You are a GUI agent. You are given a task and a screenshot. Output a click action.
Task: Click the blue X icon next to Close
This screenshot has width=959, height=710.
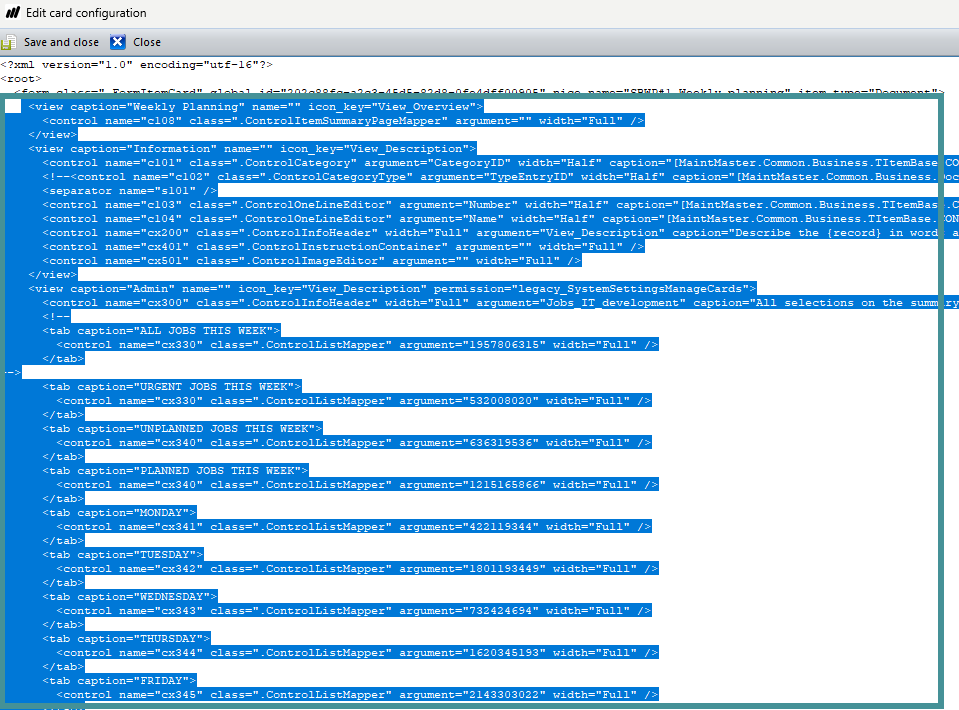tap(118, 42)
